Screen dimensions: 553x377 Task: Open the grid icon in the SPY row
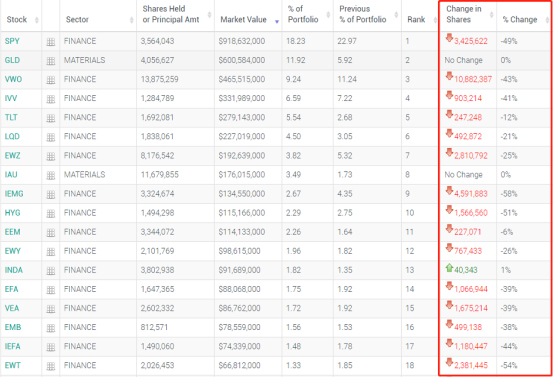click(50, 42)
